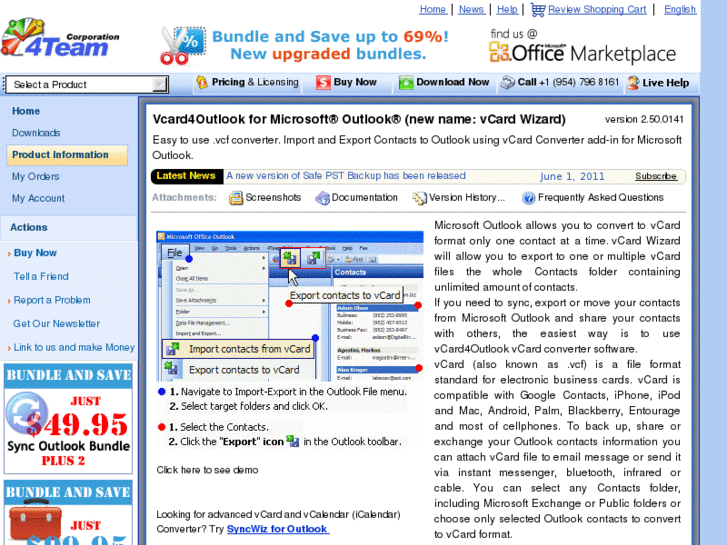Screen dimensions: 727x545
Task: Go to Home in the sidebar
Action: click(x=26, y=111)
